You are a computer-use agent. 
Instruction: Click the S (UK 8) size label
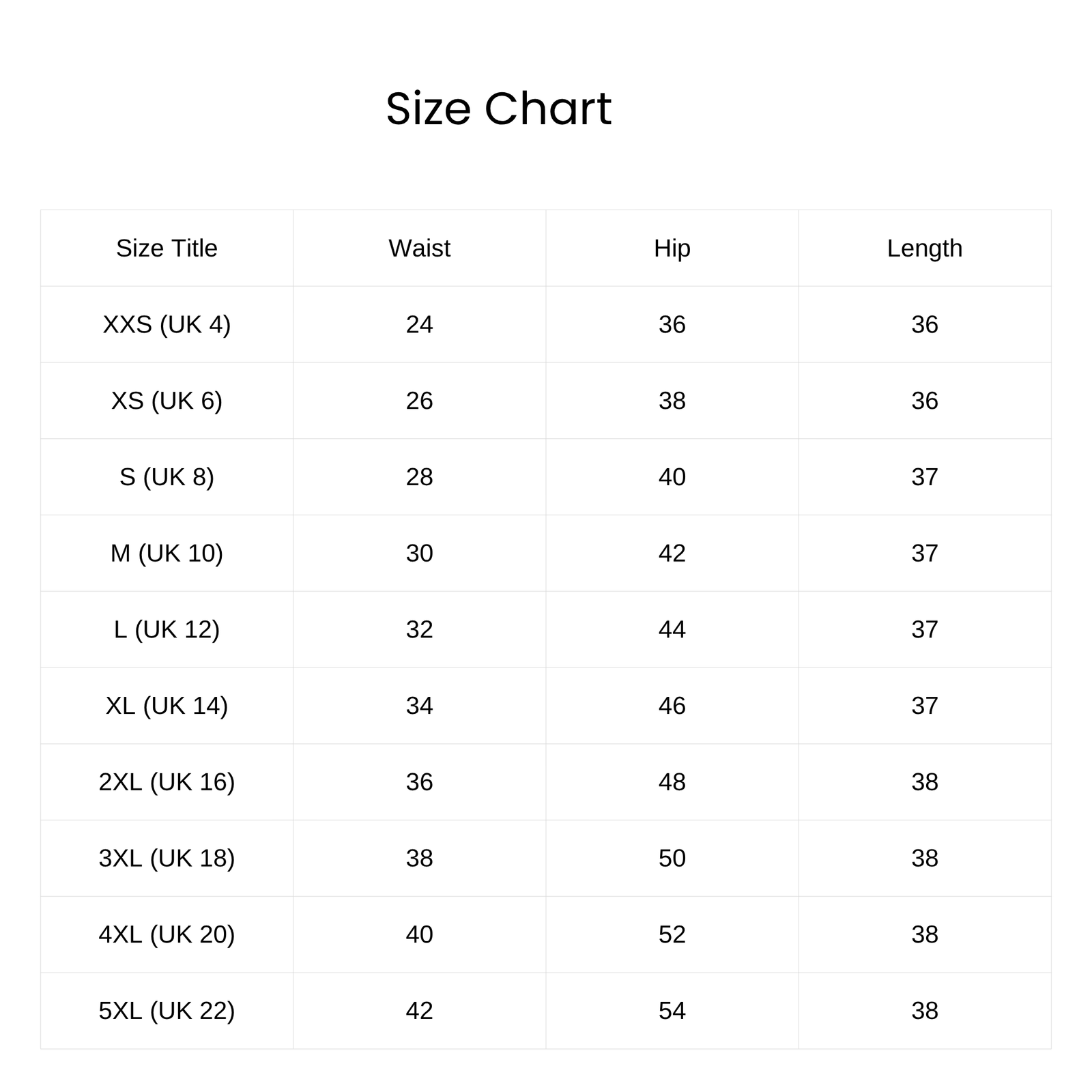pos(167,477)
